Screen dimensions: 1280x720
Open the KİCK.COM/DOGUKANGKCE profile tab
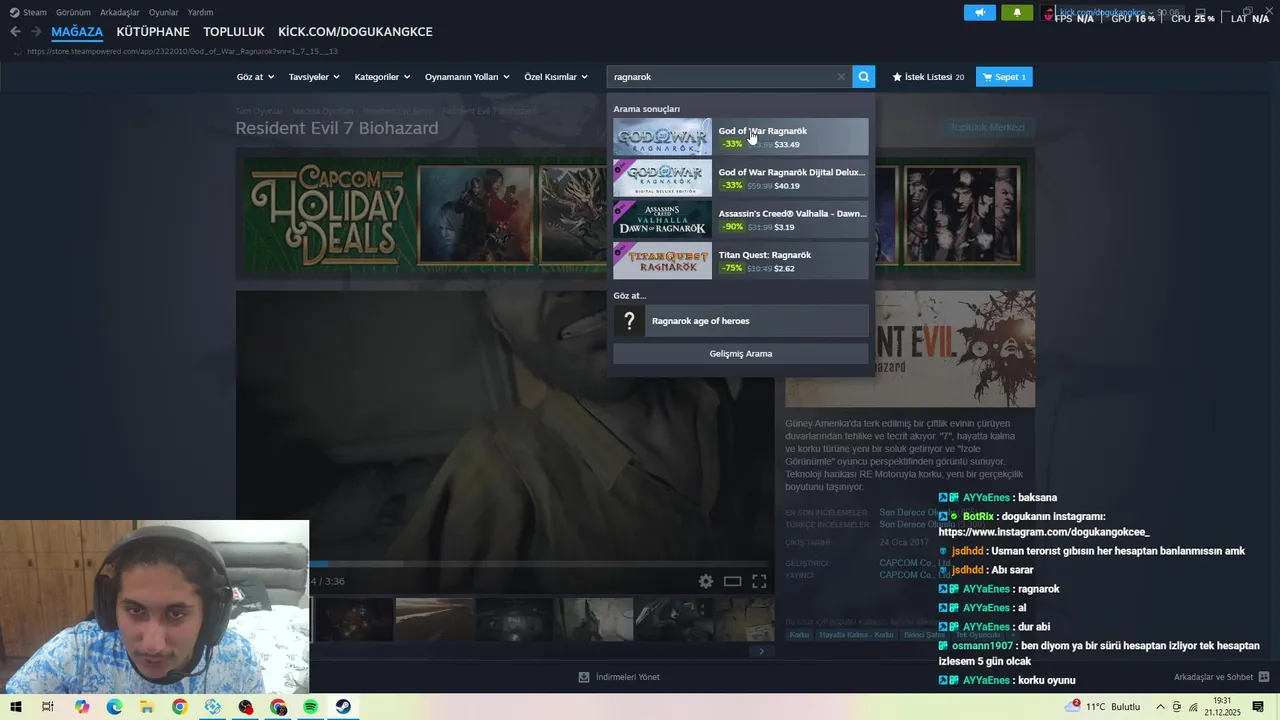coord(355,32)
